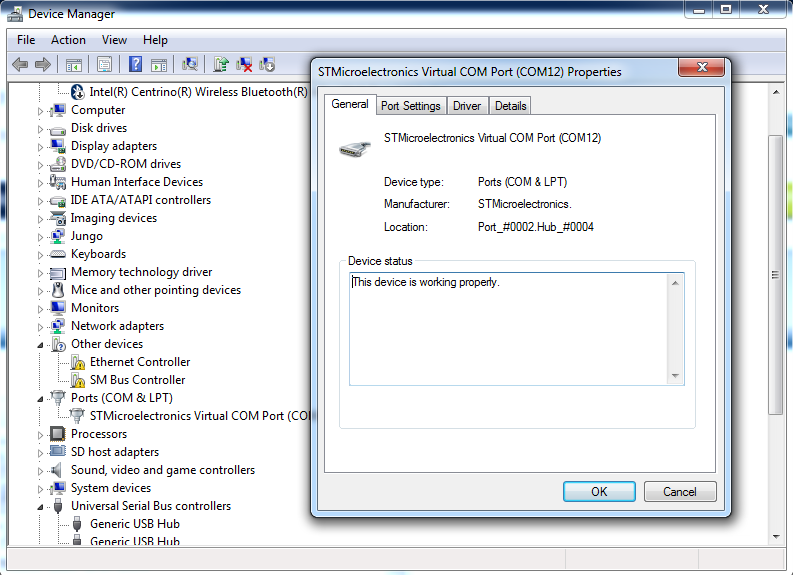This screenshot has width=793, height=575.
Task: Click the Bluetooth icon beside Intel Centrino
Action: pyautogui.click(x=77, y=92)
